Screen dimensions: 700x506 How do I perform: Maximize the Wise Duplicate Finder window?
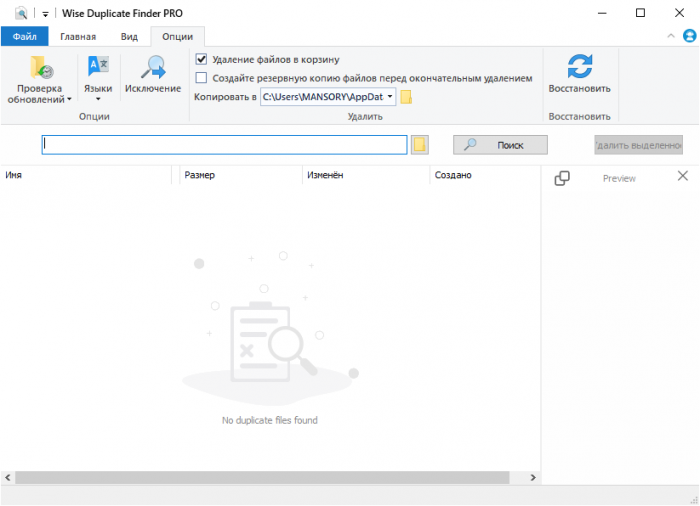pos(640,13)
